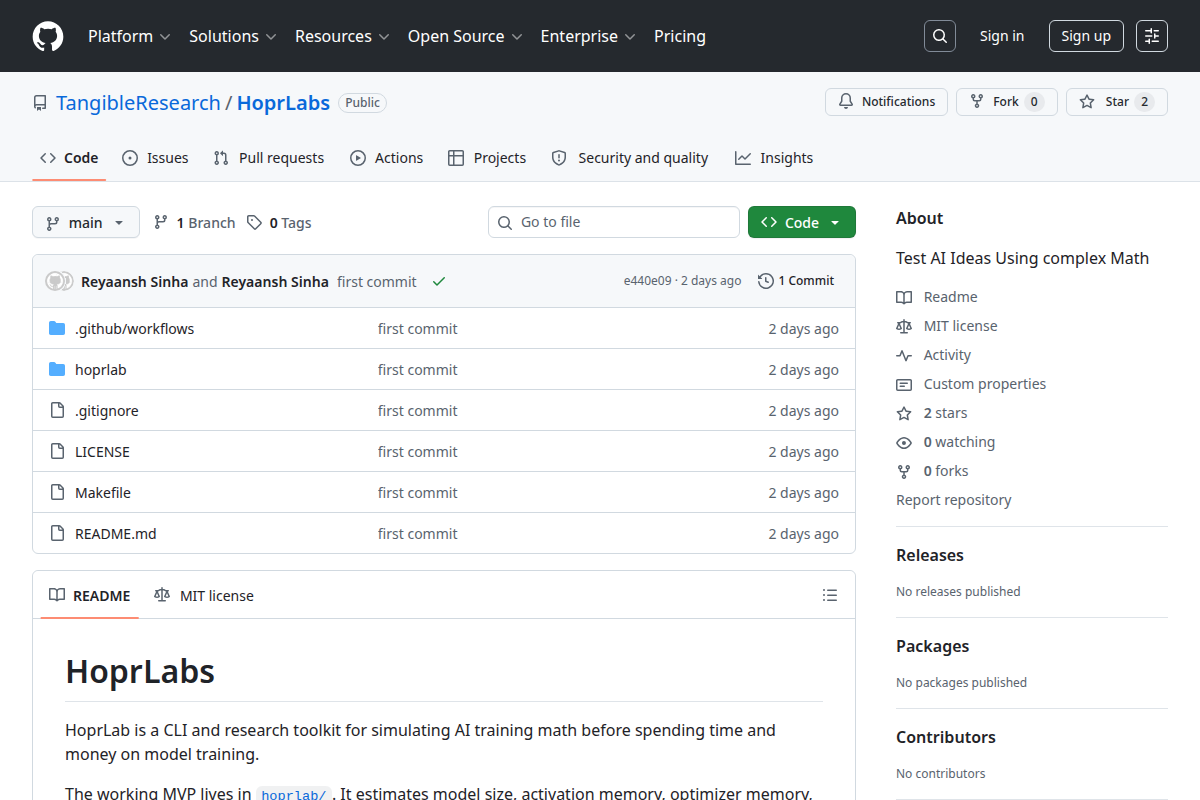The width and height of the screenshot is (1200, 800).
Task: Select the MIT license readme tab
Action: pyautogui.click(x=204, y=596)
